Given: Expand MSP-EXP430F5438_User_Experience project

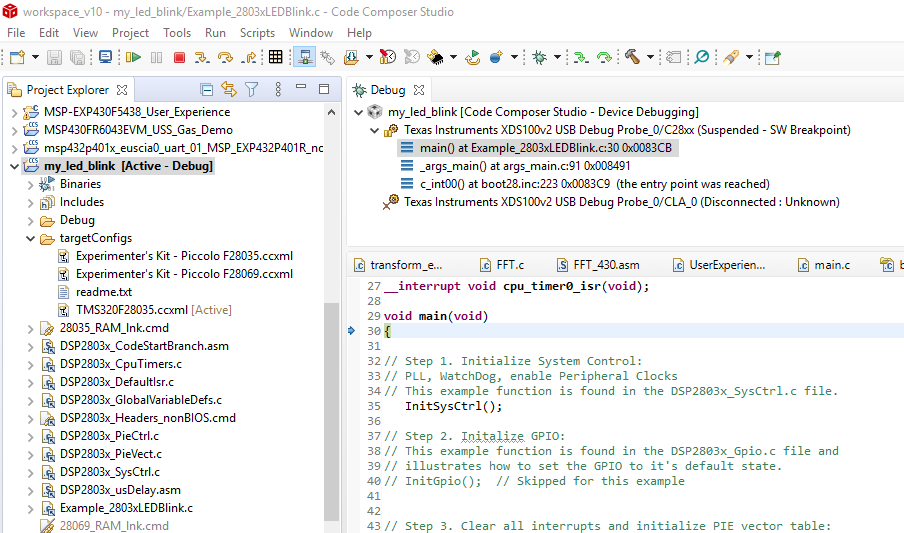Looking at the screenshot, I should pos(14,112).
